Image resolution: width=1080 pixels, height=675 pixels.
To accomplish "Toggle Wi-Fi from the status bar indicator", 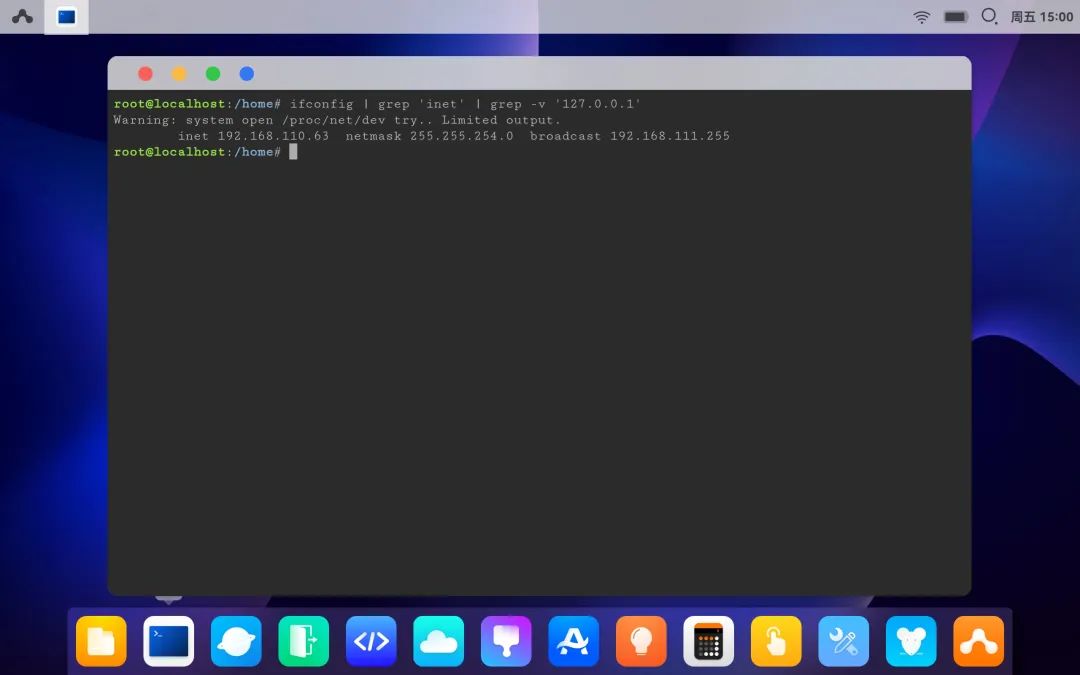I will point(921,16).
